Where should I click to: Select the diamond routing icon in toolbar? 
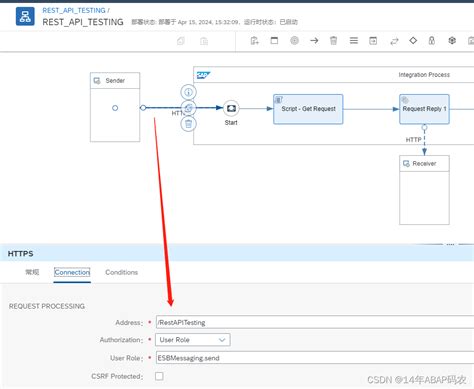coord(413,41)
